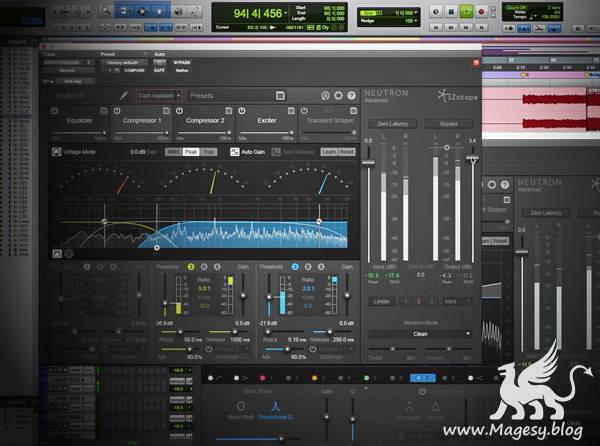Open the Grid value dropdown

coord(416,13)
